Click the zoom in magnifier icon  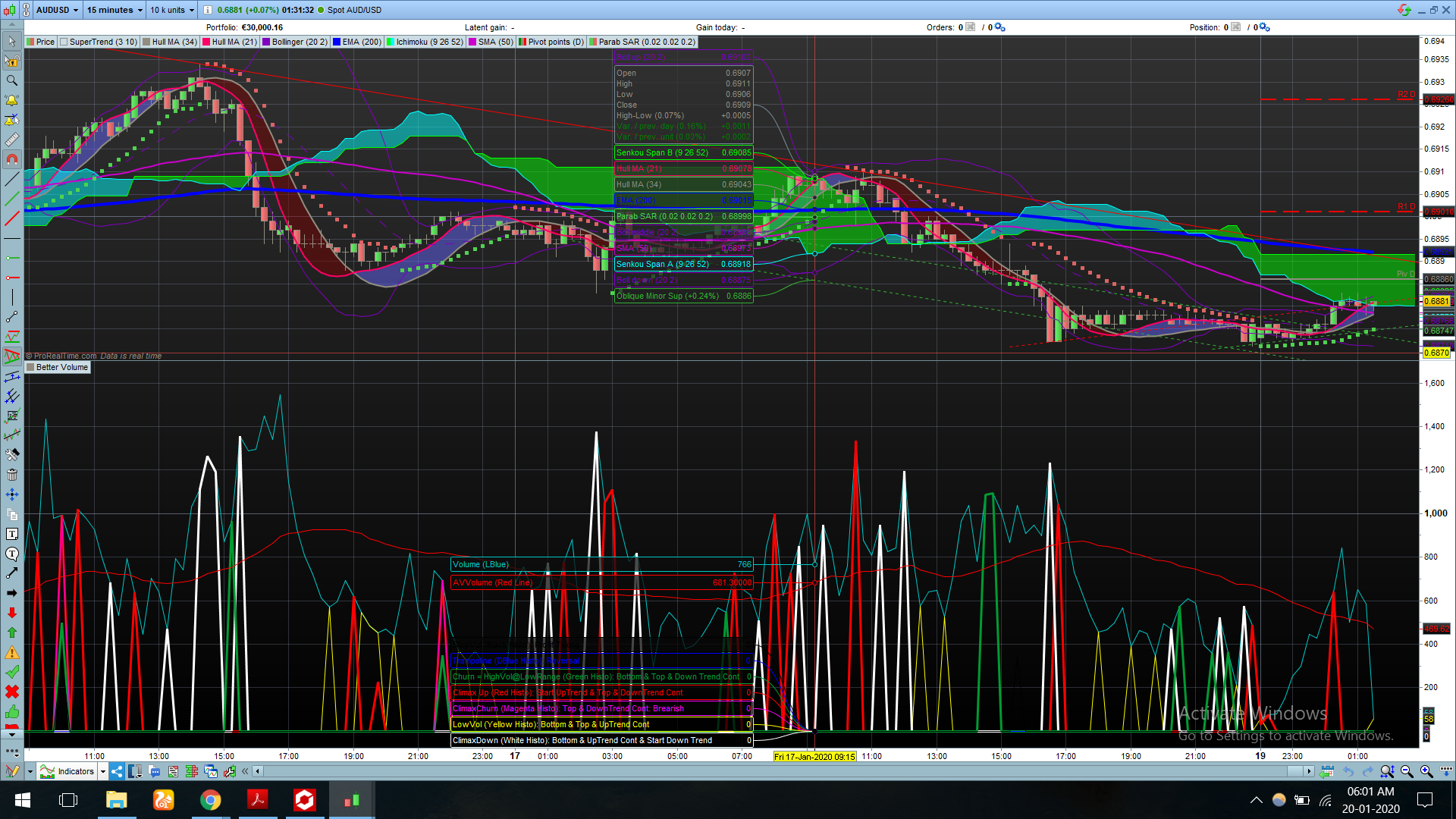1426,771
